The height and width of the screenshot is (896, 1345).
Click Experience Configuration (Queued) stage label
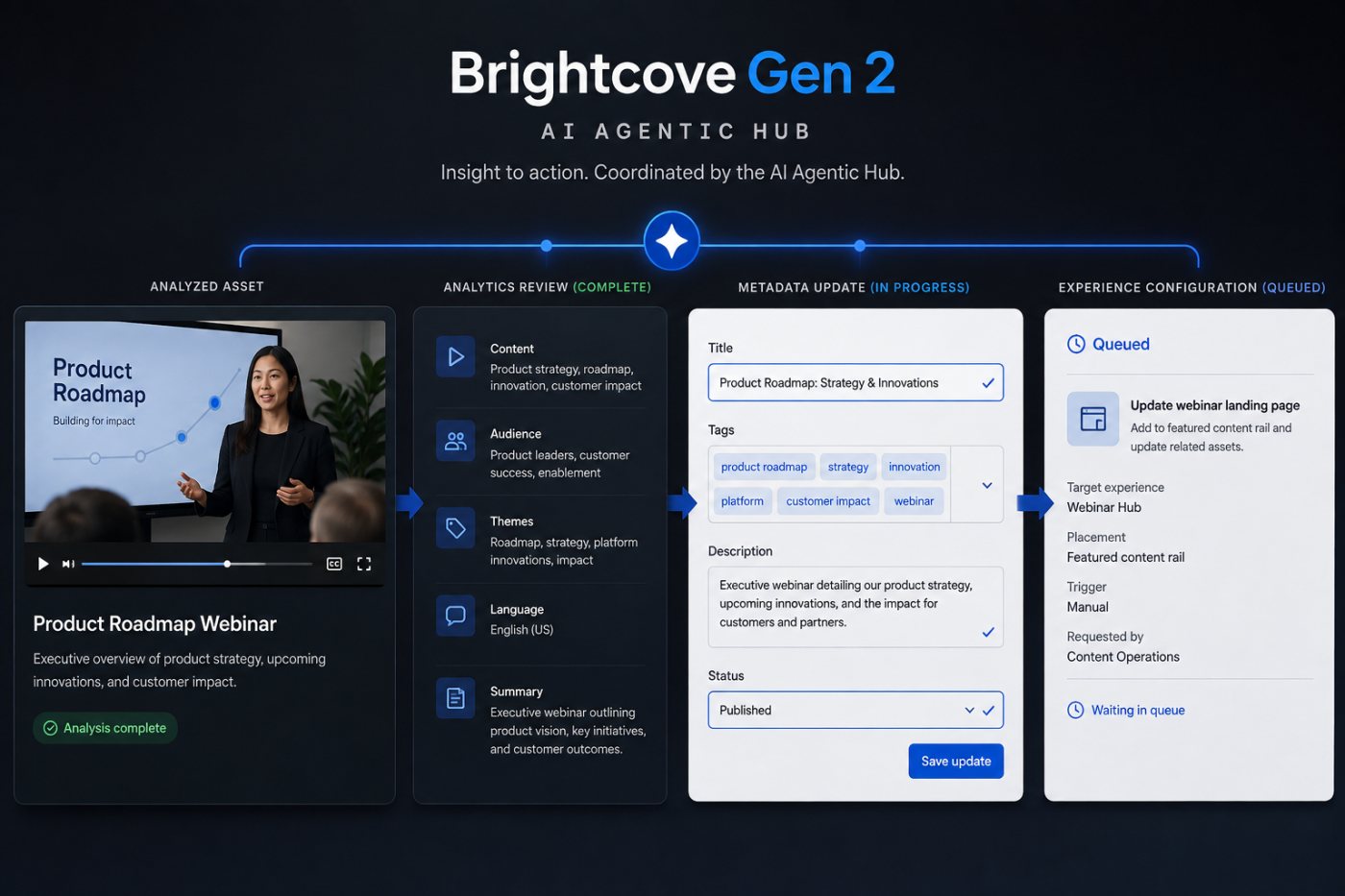click(x=1191, y=287)
